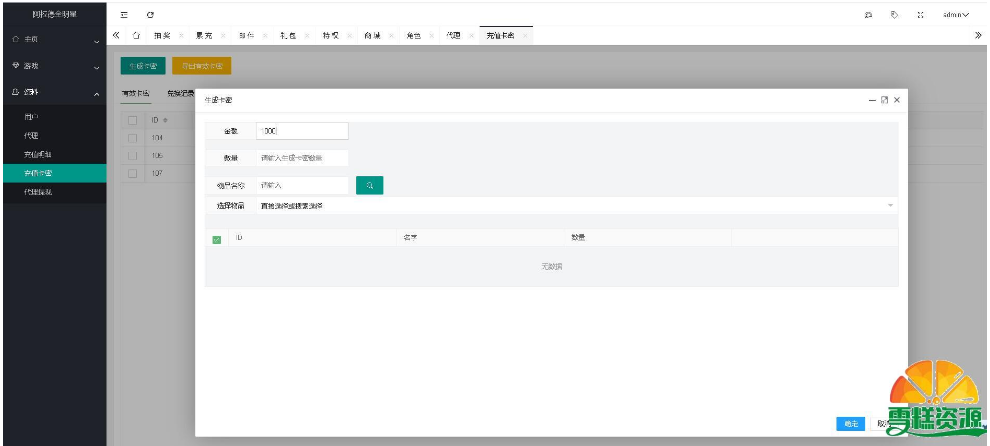The height and width of the screenshot is (446, 990).
Task: Click the refresh icon in top bar
Action: pos(150,15)
